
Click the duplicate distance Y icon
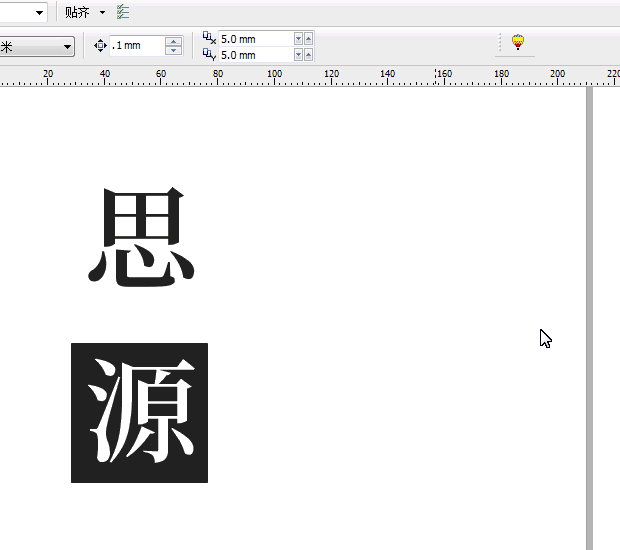(x=209, y=54)
